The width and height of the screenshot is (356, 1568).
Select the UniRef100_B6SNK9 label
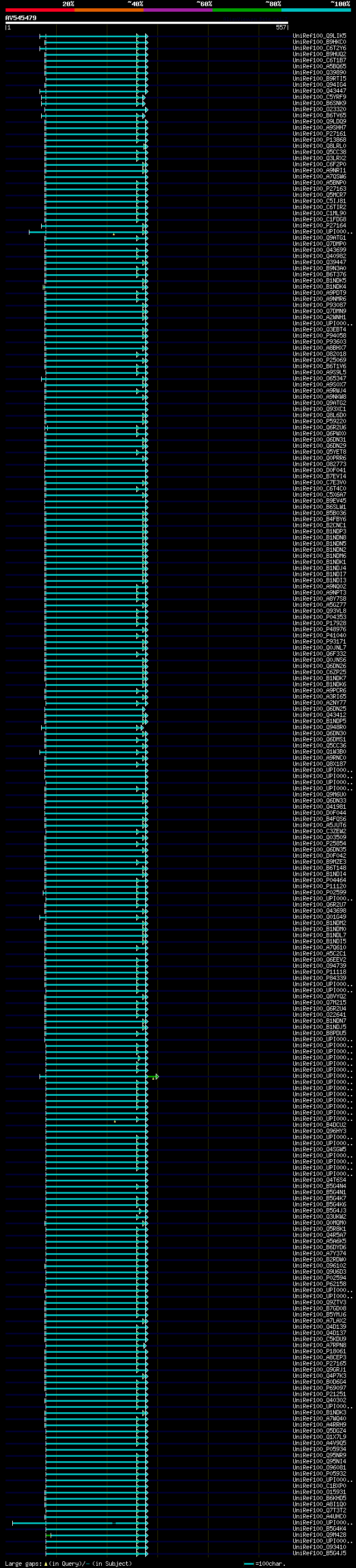click(x=319, y=103)
